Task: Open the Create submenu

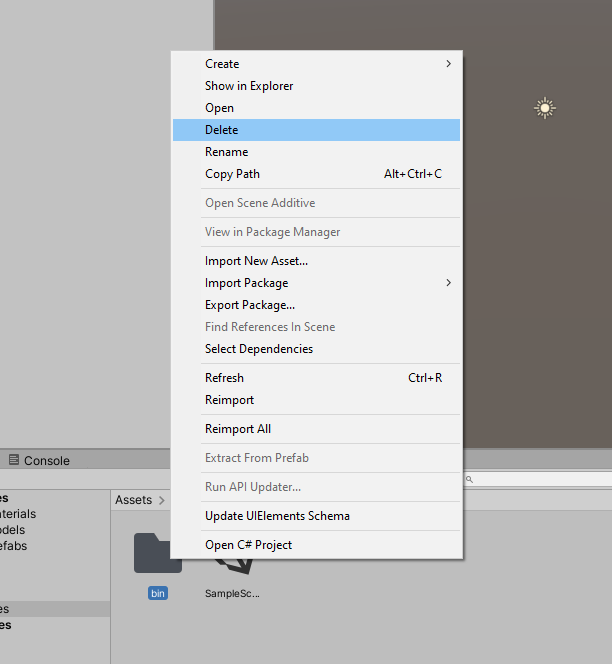Action: [316, 64]
